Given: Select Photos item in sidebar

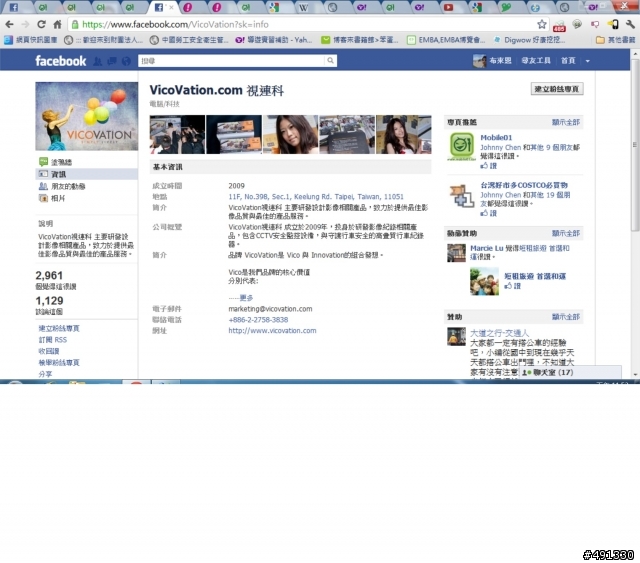Looking at the screenshot, I should point(51,198).
